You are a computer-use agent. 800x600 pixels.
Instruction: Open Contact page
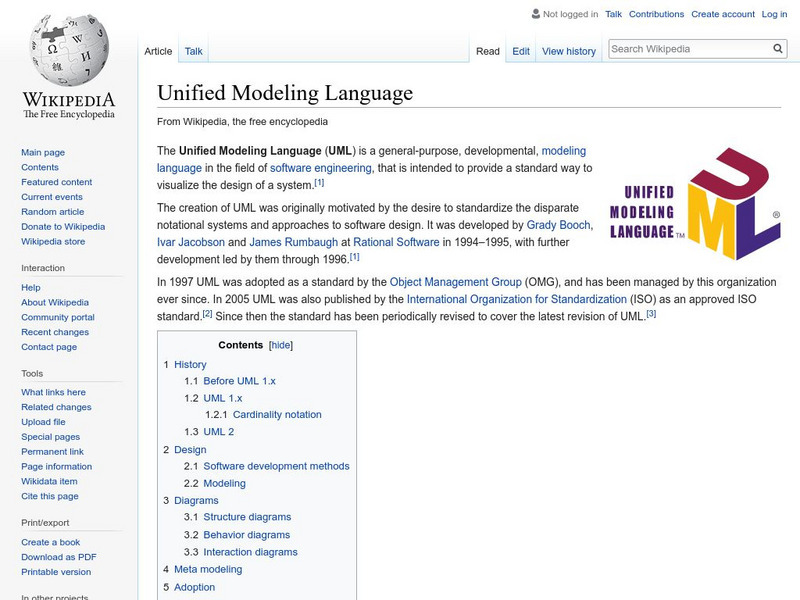click(x=49, y=347)
